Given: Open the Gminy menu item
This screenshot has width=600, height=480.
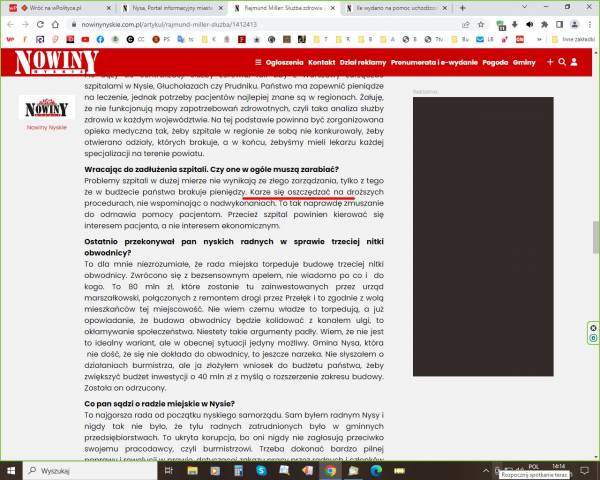Looking at the screenshot, I should point(524,62).
